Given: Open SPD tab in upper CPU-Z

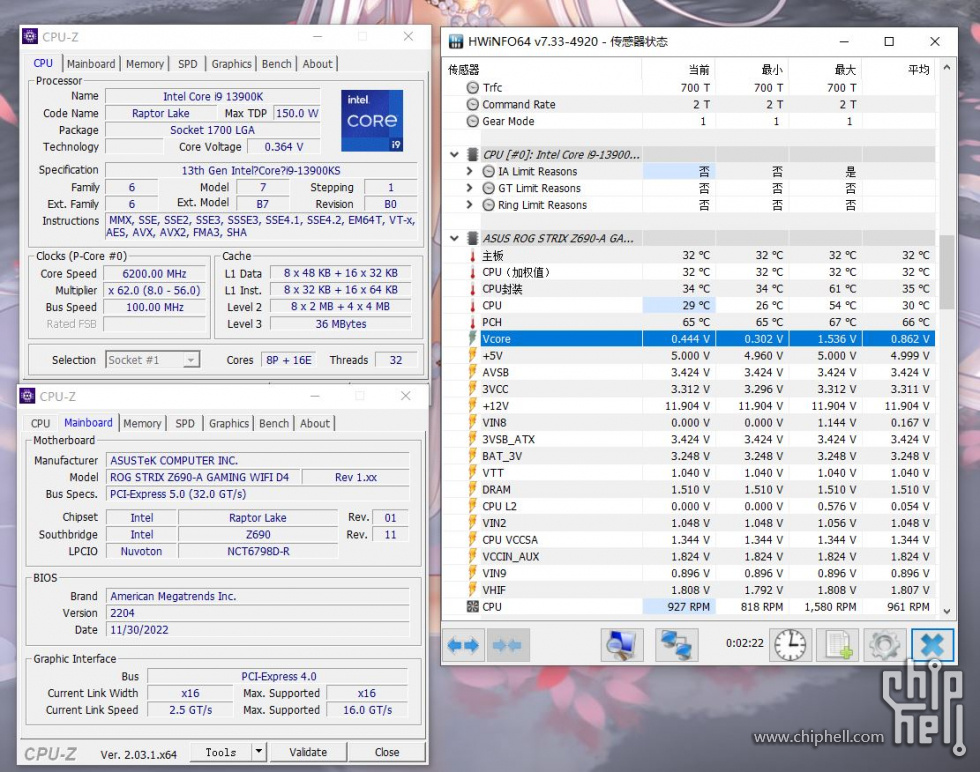Looking at the screenshot, I should pos(188,64).
